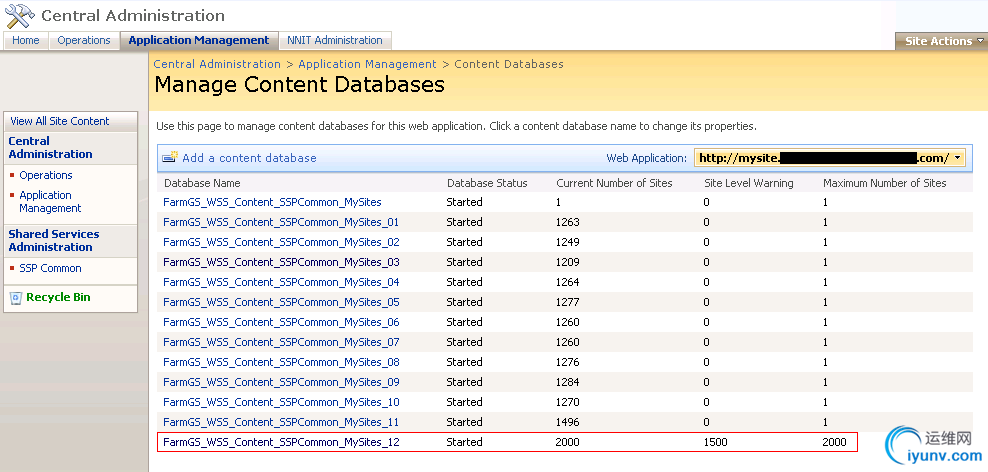Open database ending in MySites_10
Screen dimensions: 988x472
(x=281, y=402)
